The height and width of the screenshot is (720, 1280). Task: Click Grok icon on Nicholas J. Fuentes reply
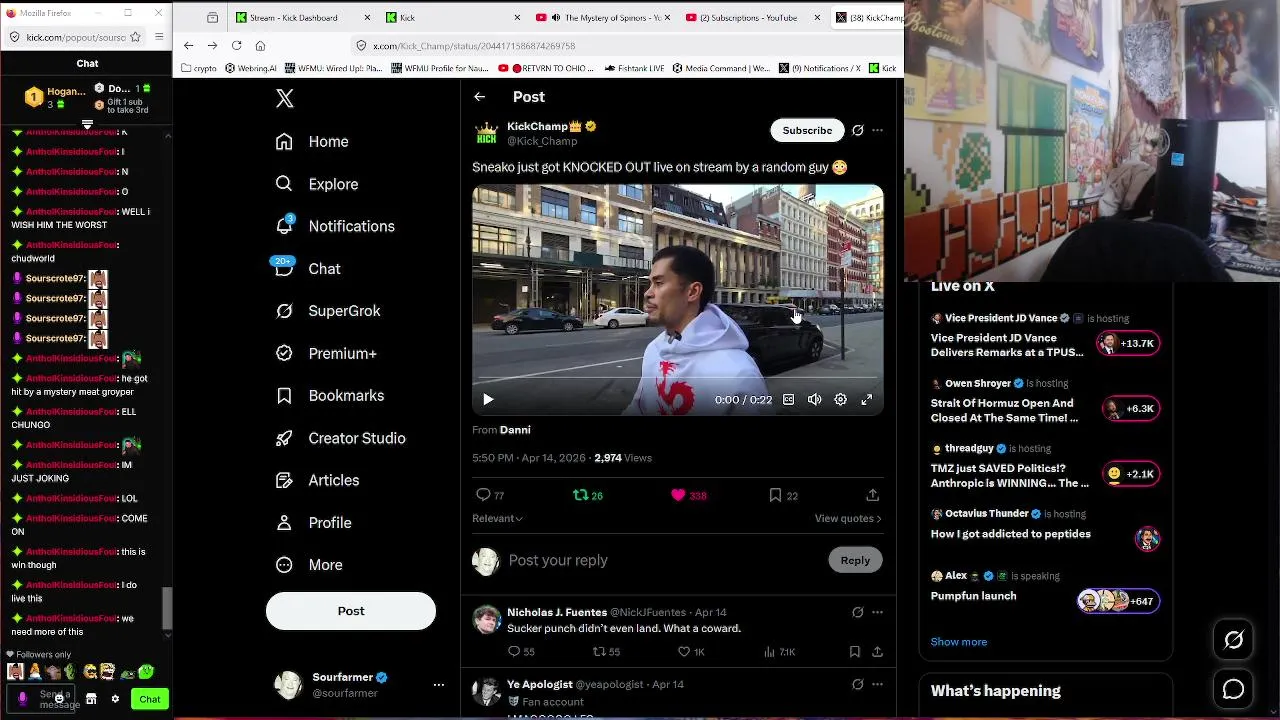[x=857, y=612]
